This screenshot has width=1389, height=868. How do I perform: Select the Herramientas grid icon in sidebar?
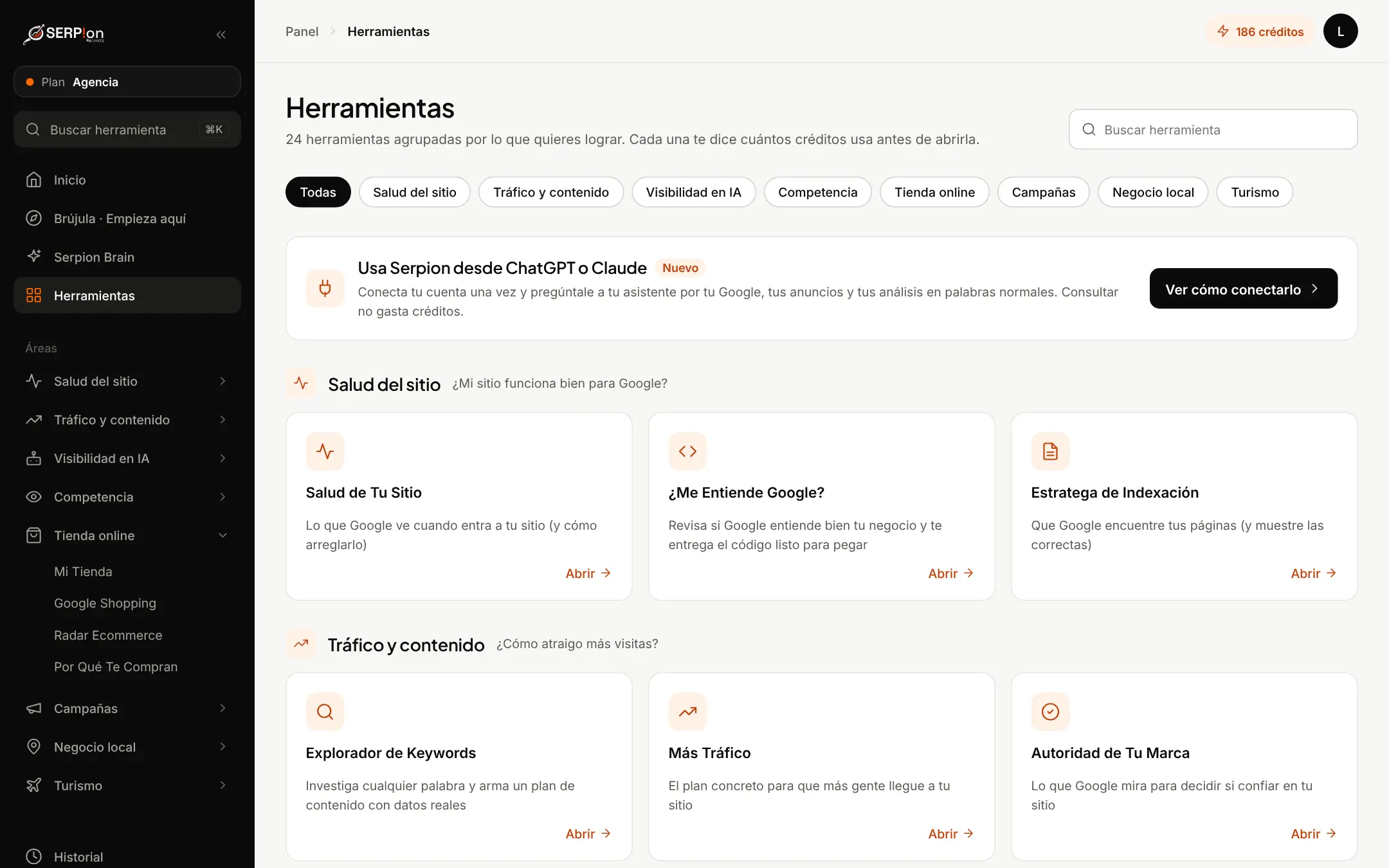coord(33,295)
